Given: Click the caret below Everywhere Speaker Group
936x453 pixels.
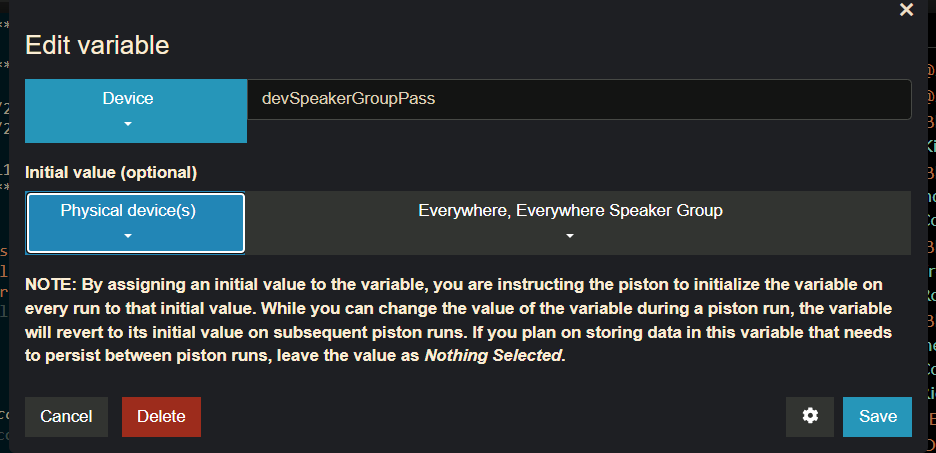Looking at the screenshot, I should click(x=570, y=236).
